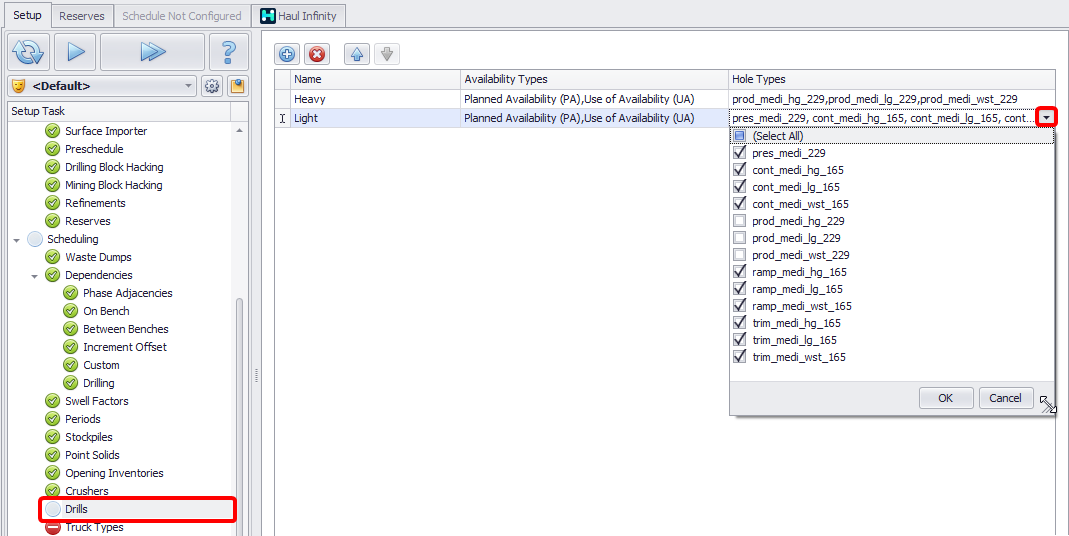Image resolution: width=1069 pixels, height=536 pixels.
Task: Open the Increment Offset dependency task
Action: click(x=125, y=347)
